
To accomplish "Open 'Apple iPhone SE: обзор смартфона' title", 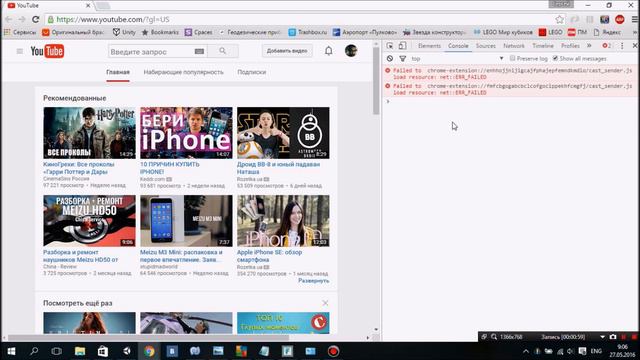I will point(269,256).
